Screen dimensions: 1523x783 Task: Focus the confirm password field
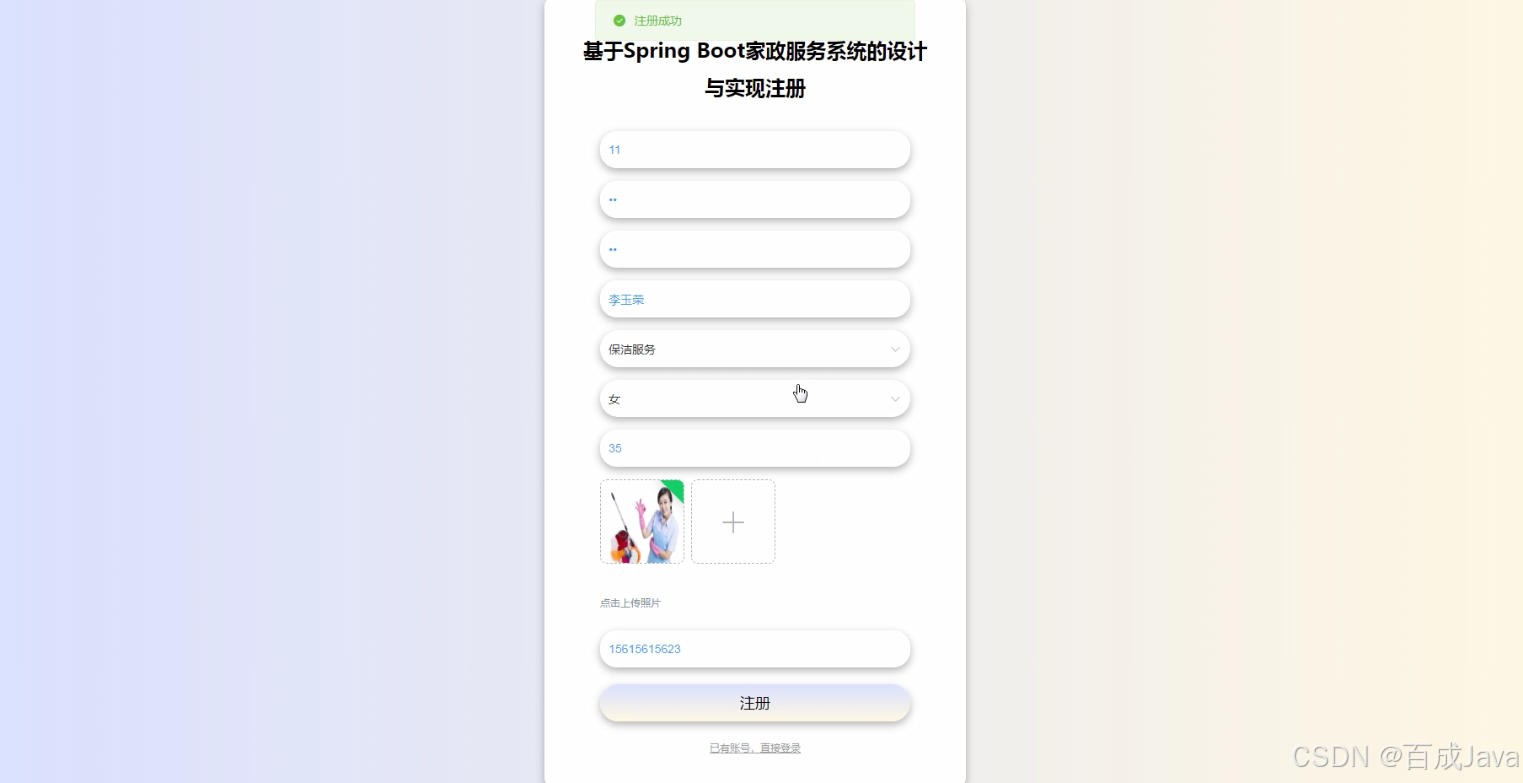pos(755,249)
